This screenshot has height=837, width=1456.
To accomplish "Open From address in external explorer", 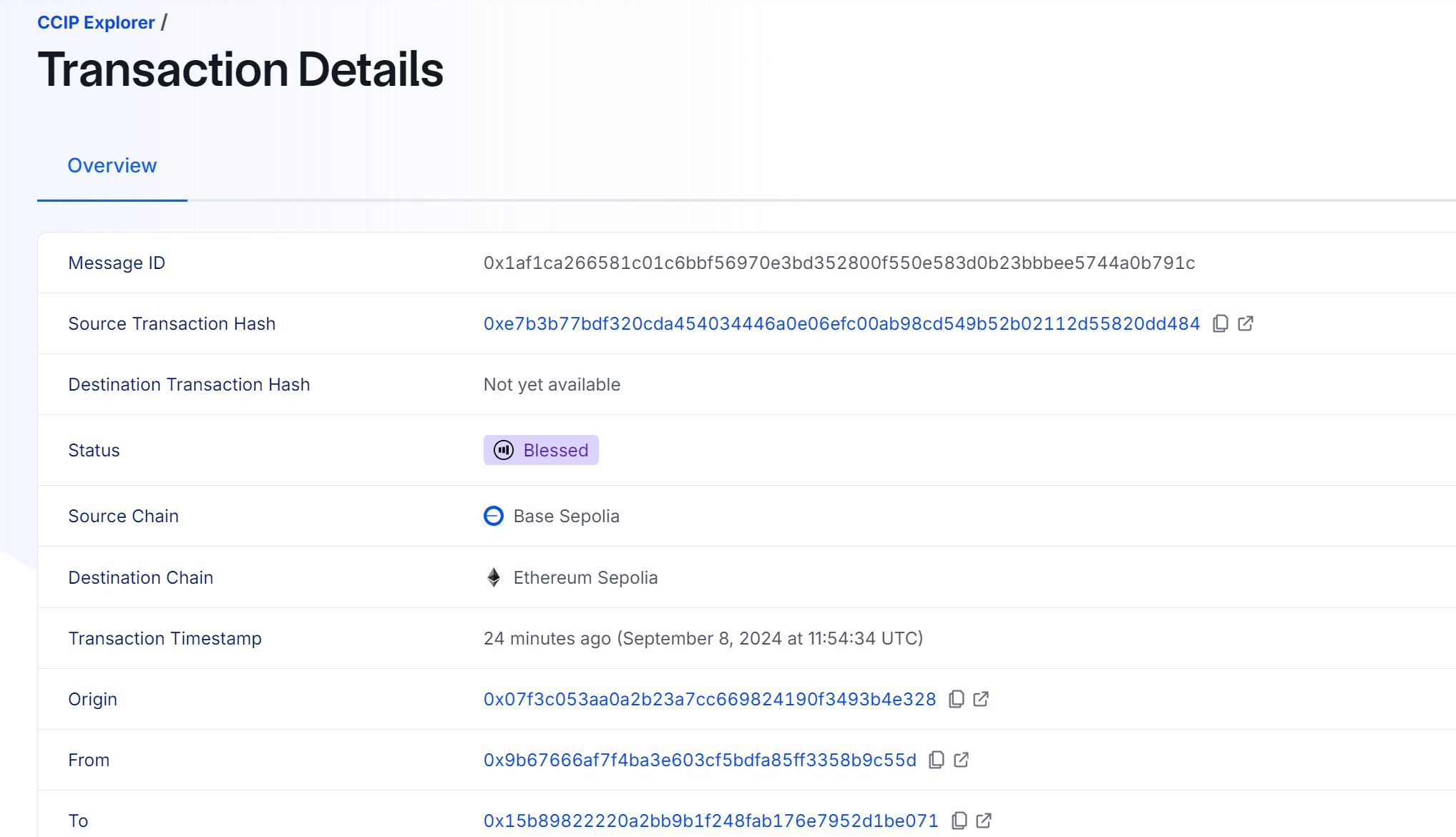I will pyautogui.click(x=962, y=760).
